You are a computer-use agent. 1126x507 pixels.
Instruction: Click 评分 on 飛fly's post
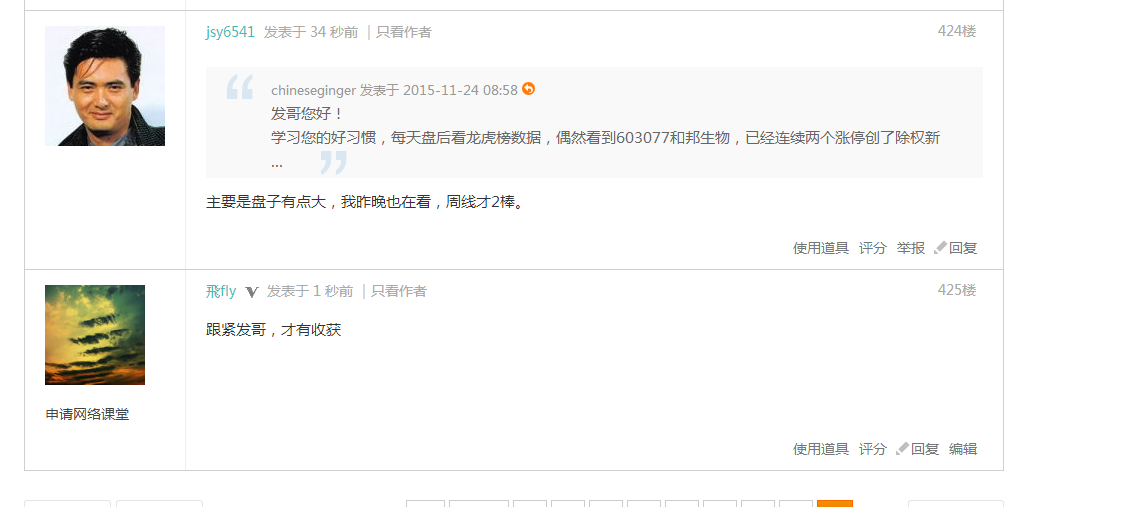coord(873,449)
